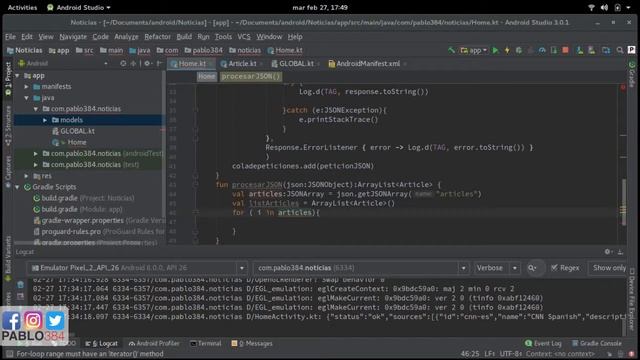Select the Home class in project tree
640x360 pixels.
click(x=77, y=142)
